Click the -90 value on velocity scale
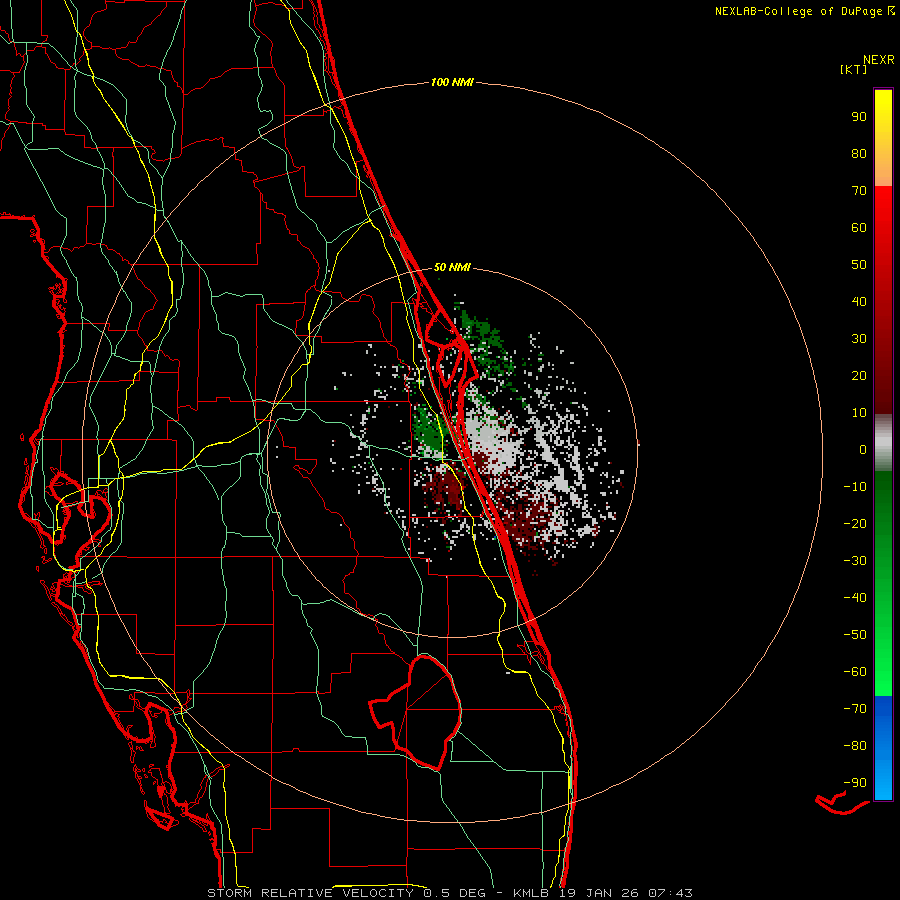900x900 pixels. point(855,783)
